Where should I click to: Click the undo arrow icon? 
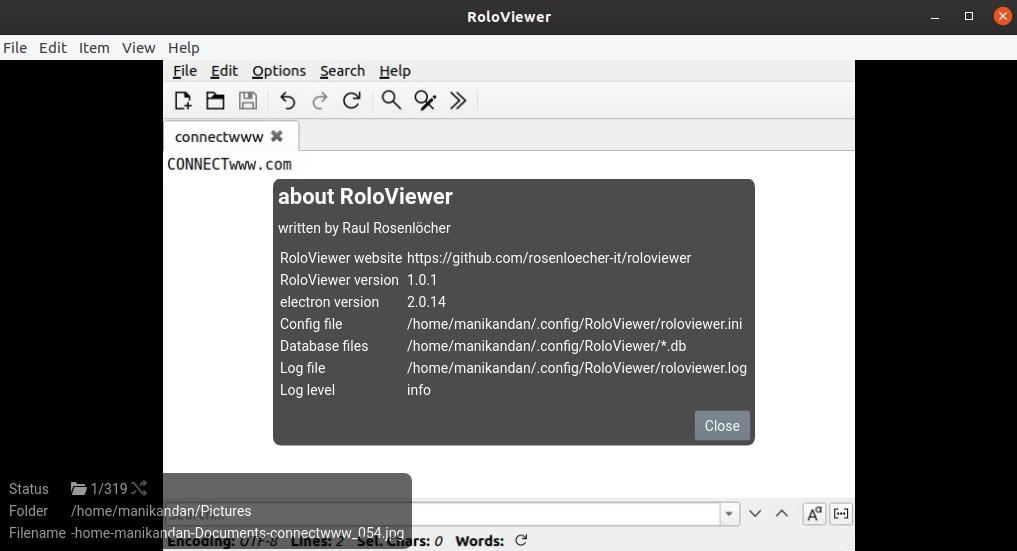click(x=287, y=100)
